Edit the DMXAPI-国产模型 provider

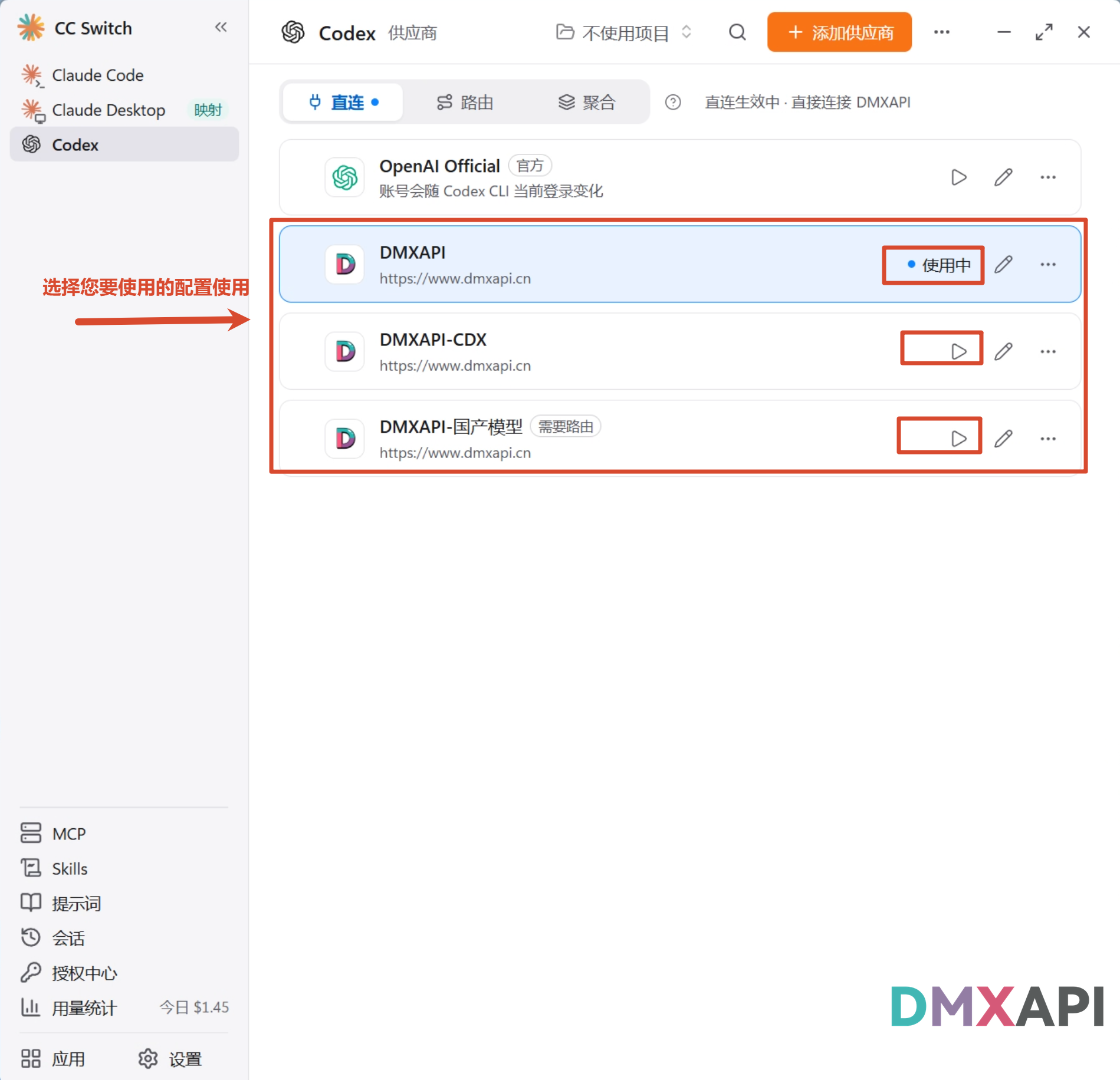1003,439
